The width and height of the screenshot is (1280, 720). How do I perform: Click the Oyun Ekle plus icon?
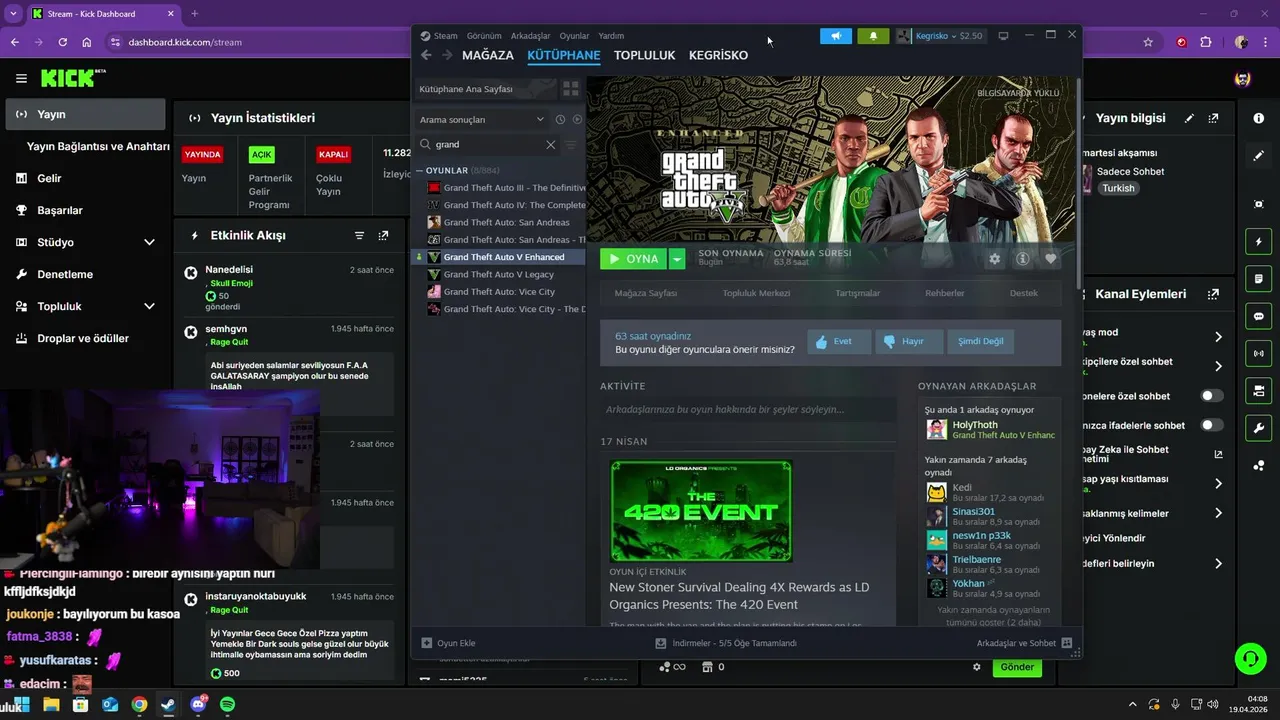pos(427,643)
